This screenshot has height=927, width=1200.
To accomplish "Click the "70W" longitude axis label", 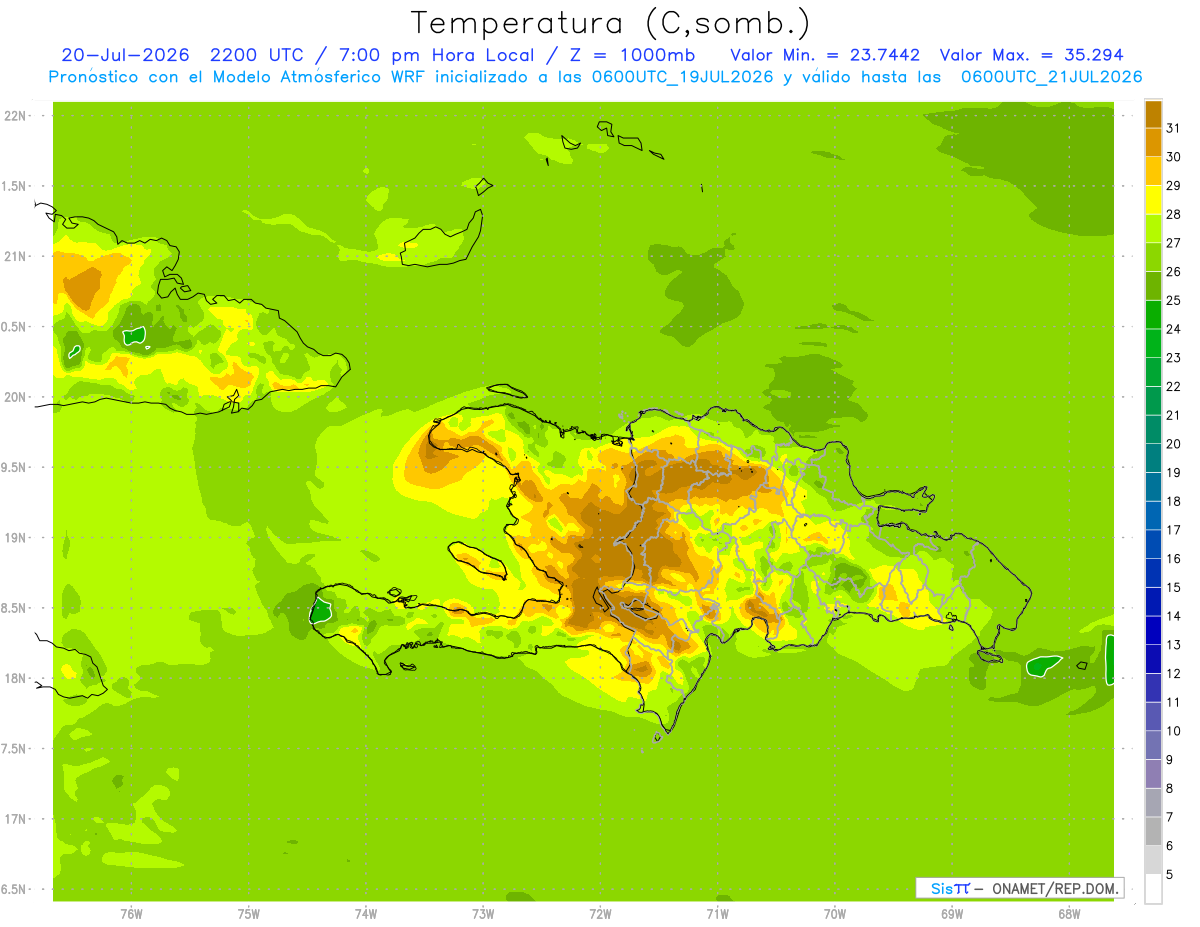I will point(835,914).
